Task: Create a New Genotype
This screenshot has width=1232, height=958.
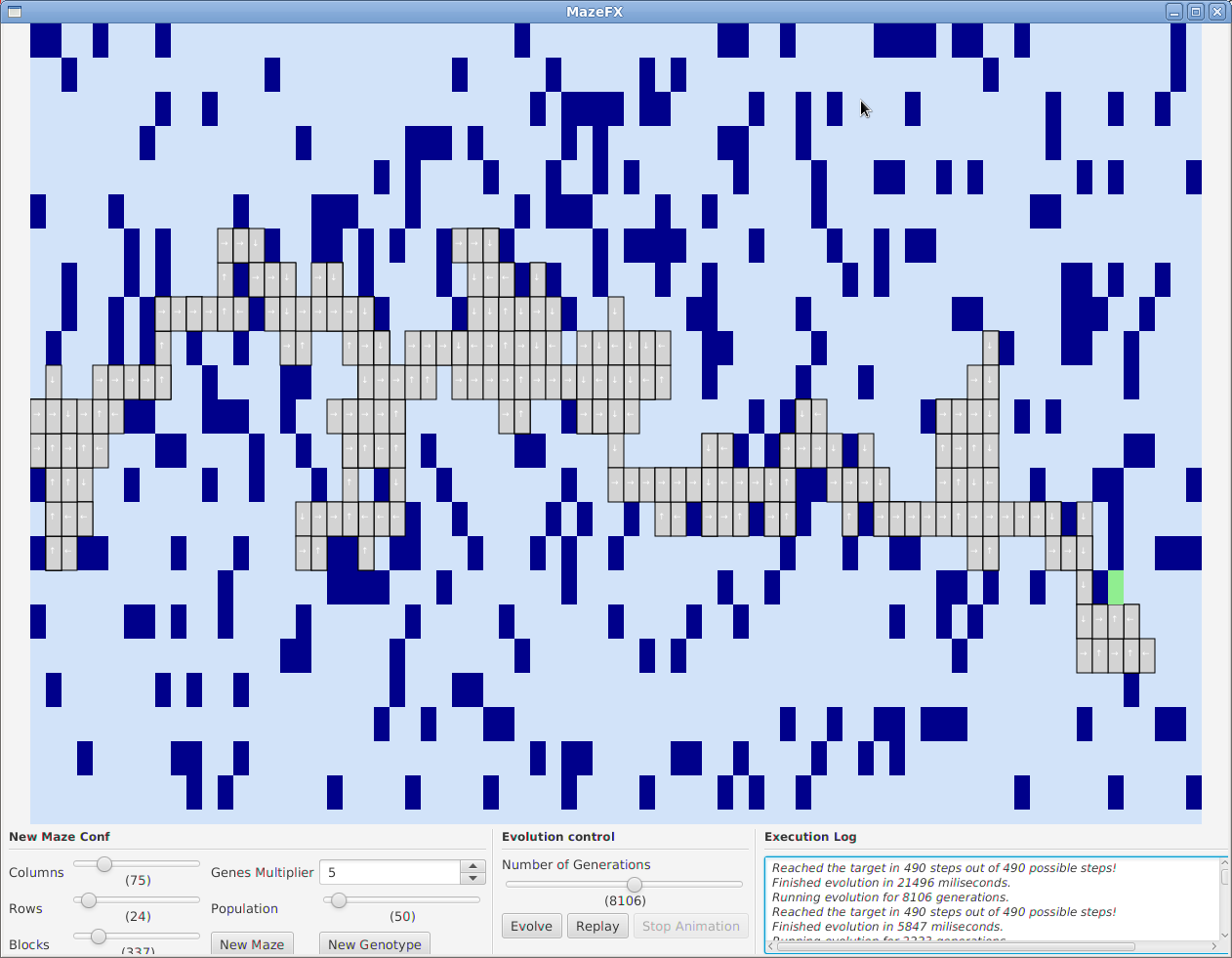Action: [x=375, y=944]
